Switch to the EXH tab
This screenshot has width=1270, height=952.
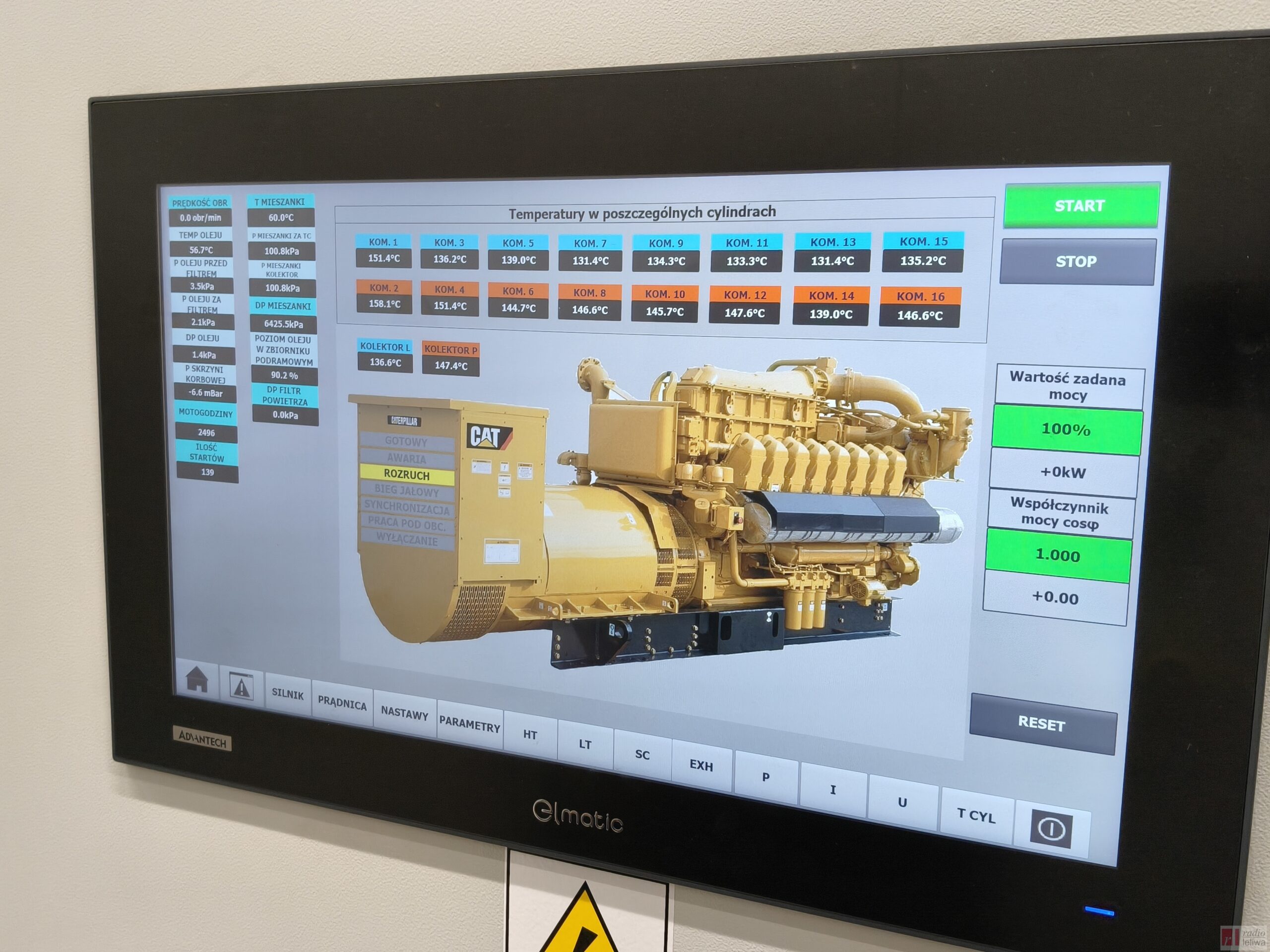click(x=701, y=766)
